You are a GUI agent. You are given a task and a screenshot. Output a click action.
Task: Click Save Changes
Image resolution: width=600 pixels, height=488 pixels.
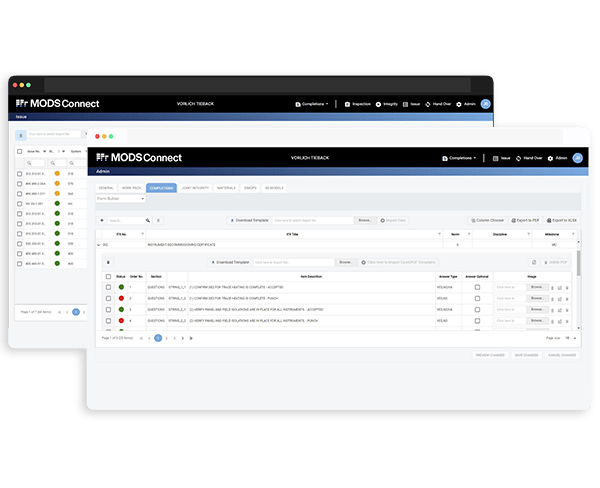click(527, 356)
